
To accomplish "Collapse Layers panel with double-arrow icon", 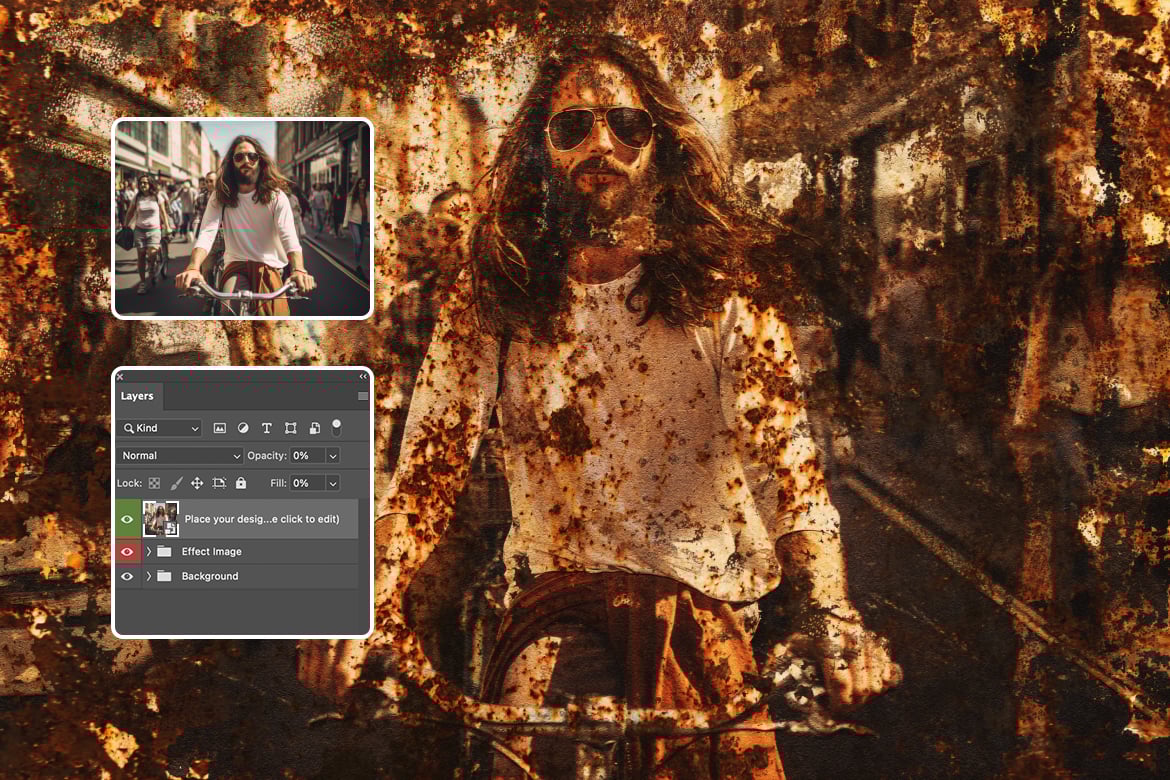I will 363,377.
